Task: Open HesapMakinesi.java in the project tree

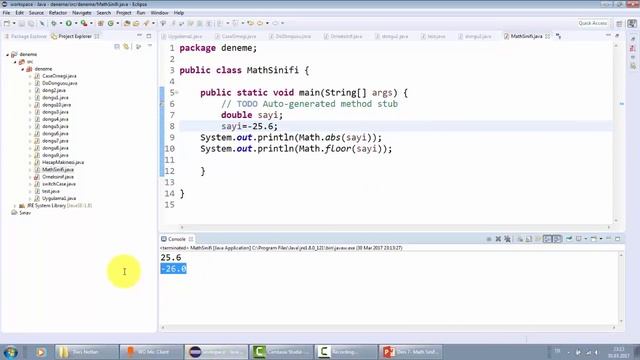Action: point(63,162)
